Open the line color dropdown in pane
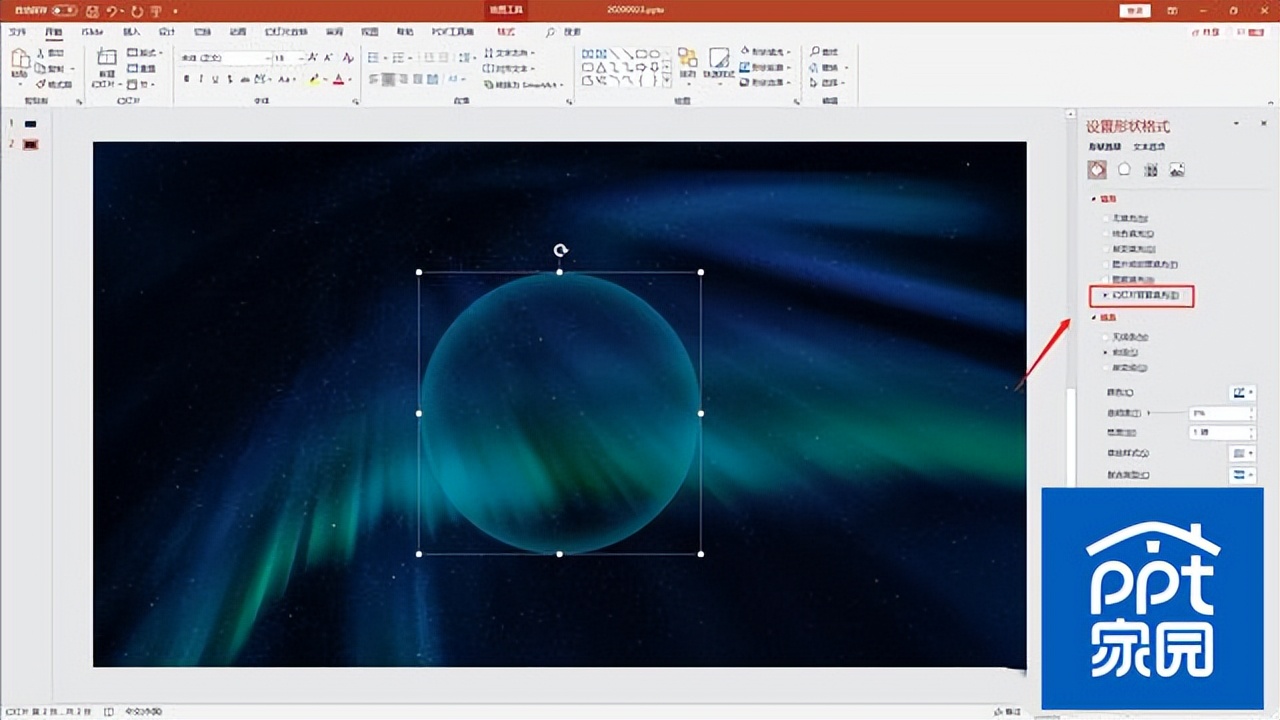Screen dimensions: 1280x720 point(1242,393)
